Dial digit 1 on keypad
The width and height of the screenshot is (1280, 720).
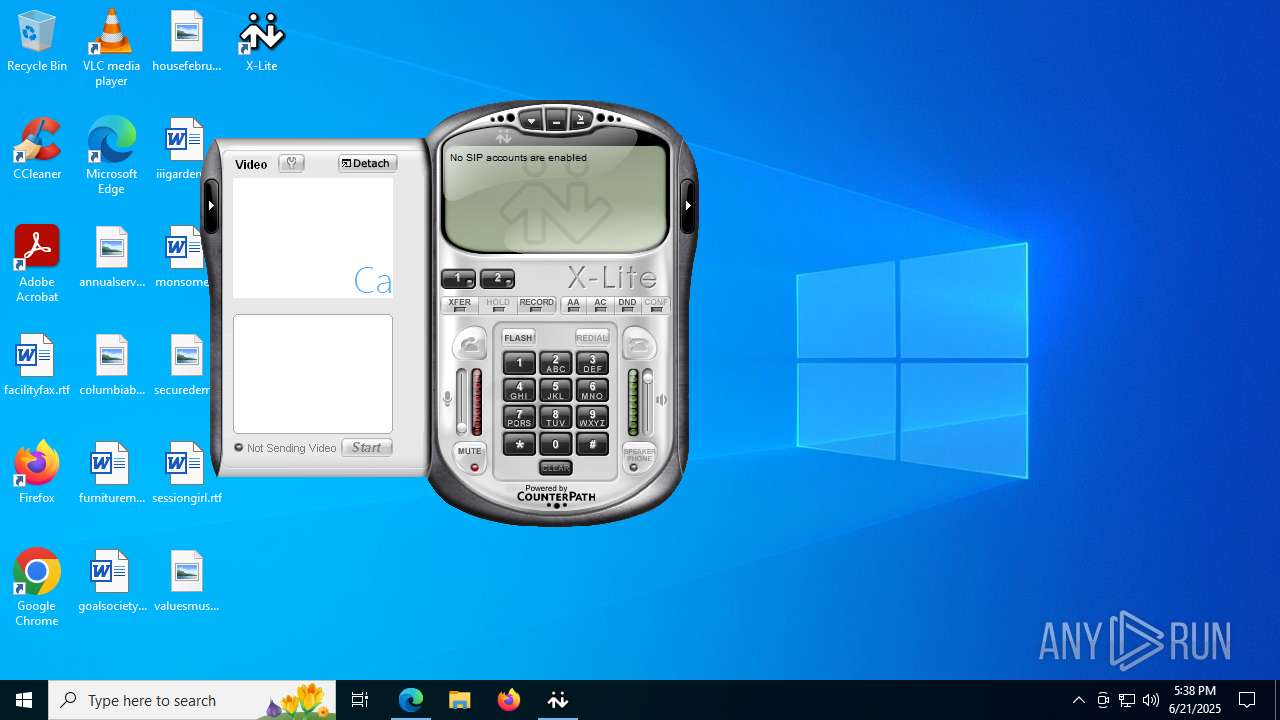point(519,363)
